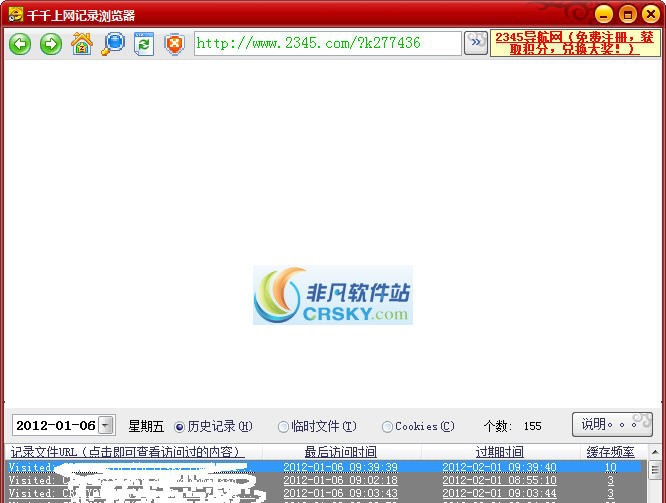Refresh the page with the reload icon
Viewport: 666px width, 503px height.
pos(144,44)
